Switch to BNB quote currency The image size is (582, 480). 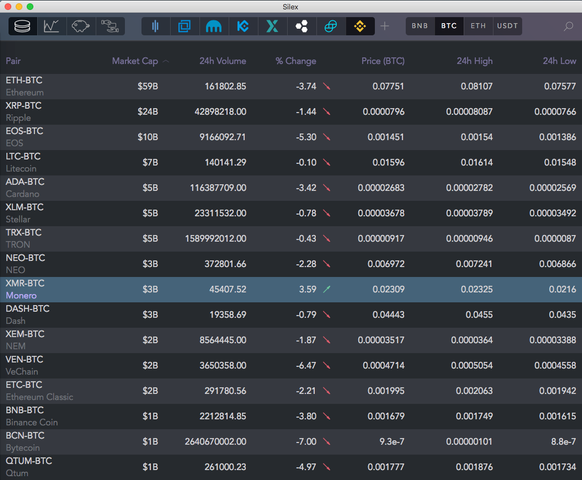pyautogui.click(x=420, y=26)
